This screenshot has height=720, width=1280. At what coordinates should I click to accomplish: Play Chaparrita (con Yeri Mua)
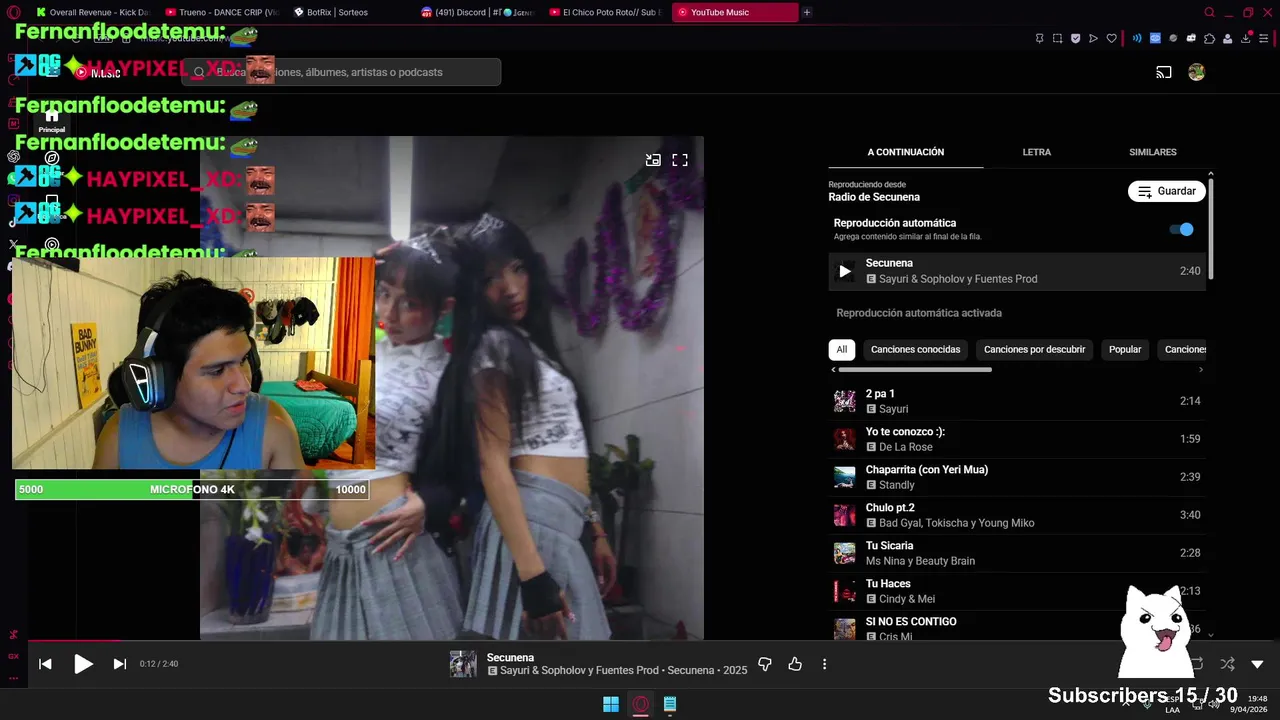click(x=1017, y=477)
